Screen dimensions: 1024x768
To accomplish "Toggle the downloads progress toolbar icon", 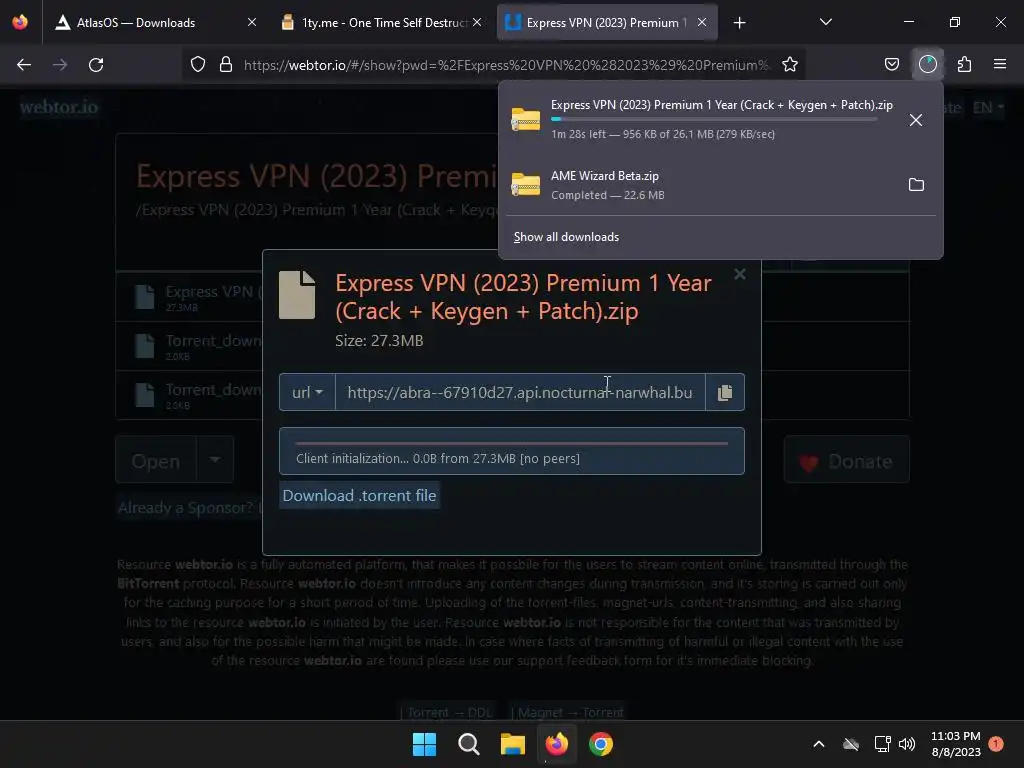I will pos(927,65).
